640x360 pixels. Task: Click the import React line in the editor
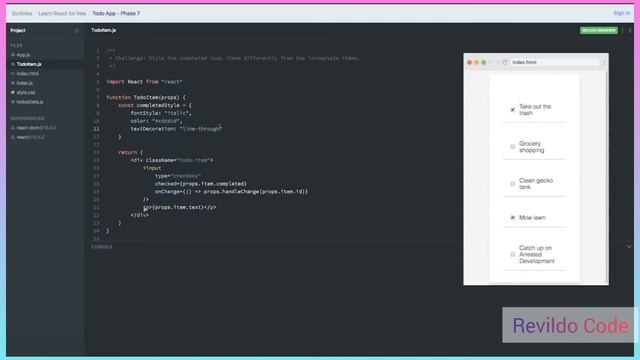144,82
